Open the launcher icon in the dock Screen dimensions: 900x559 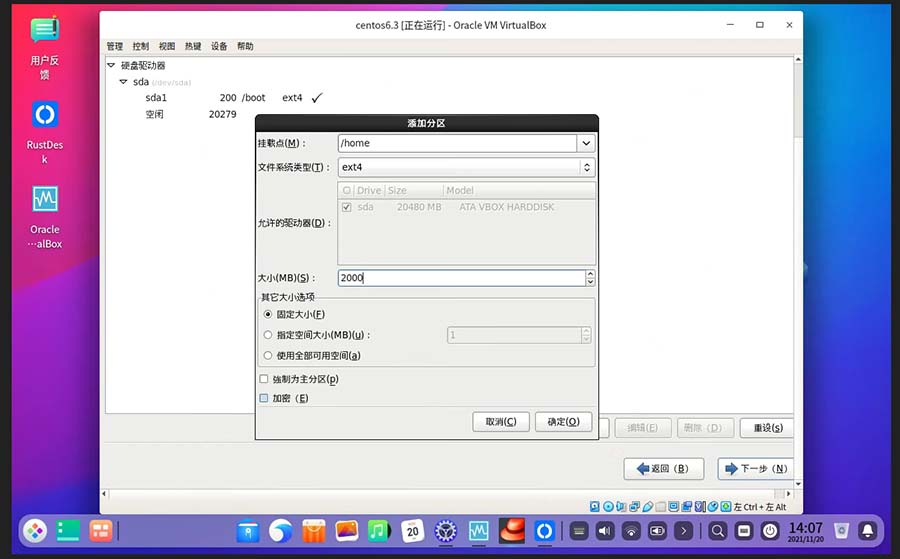36,531
